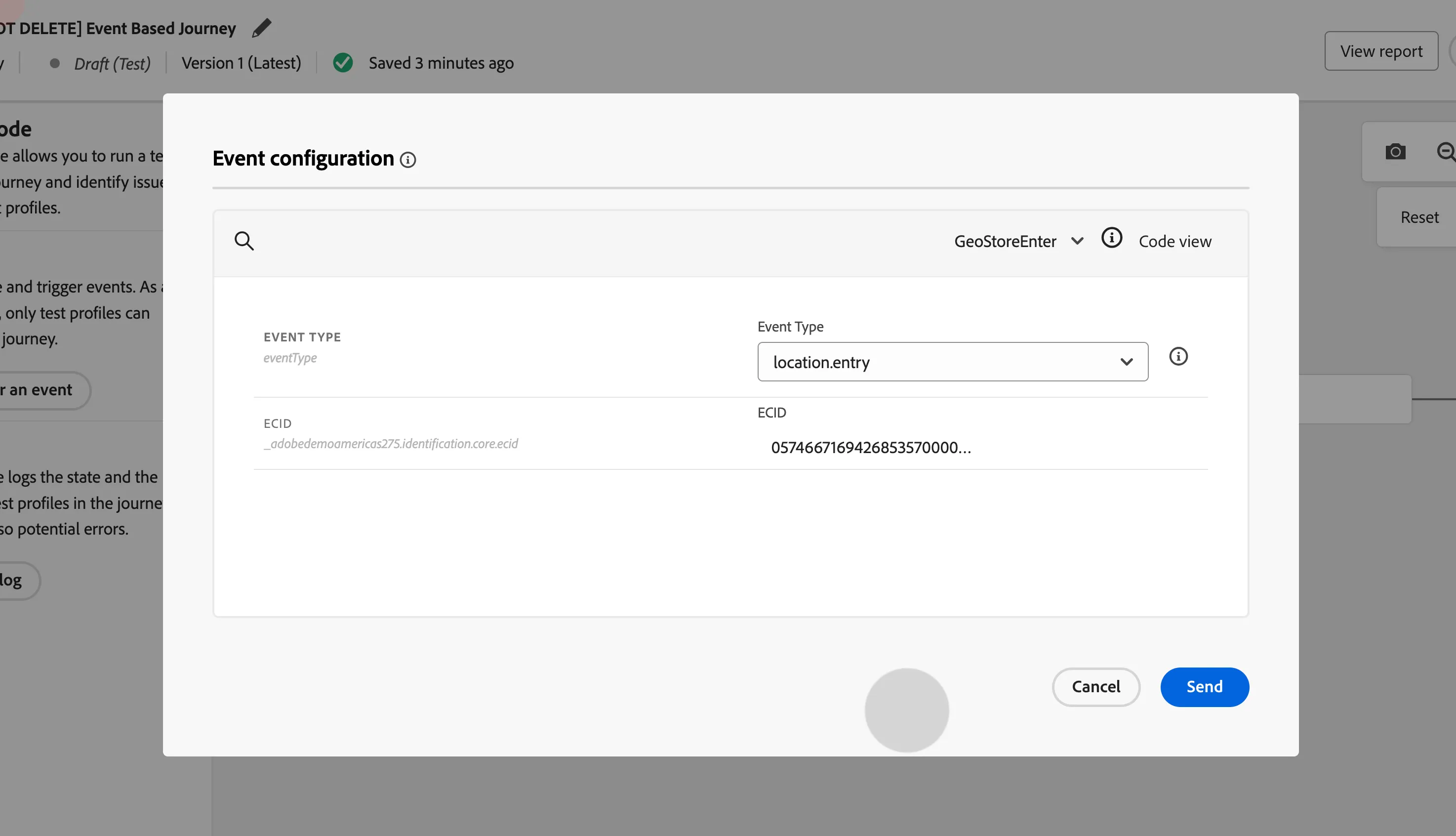Click the Cancel button
This screenshot has height=836, width=1456.
[1095, 687]
